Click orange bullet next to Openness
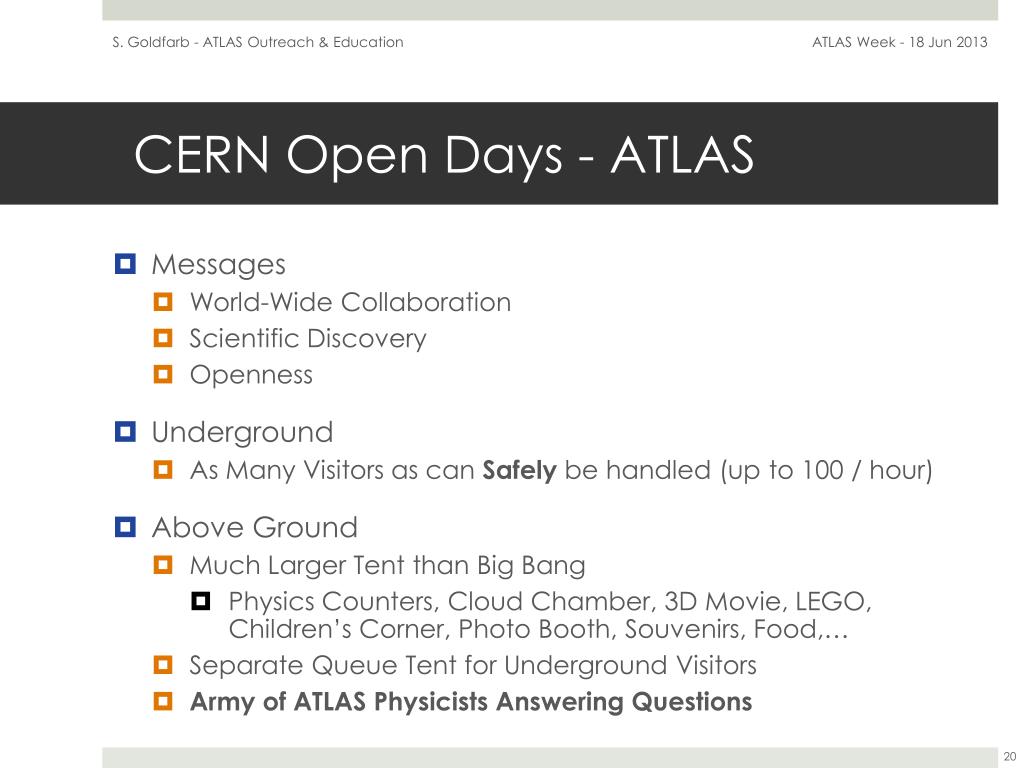Image resolution: width=1024 pixels, height=768 pixels. pos(163,374)
